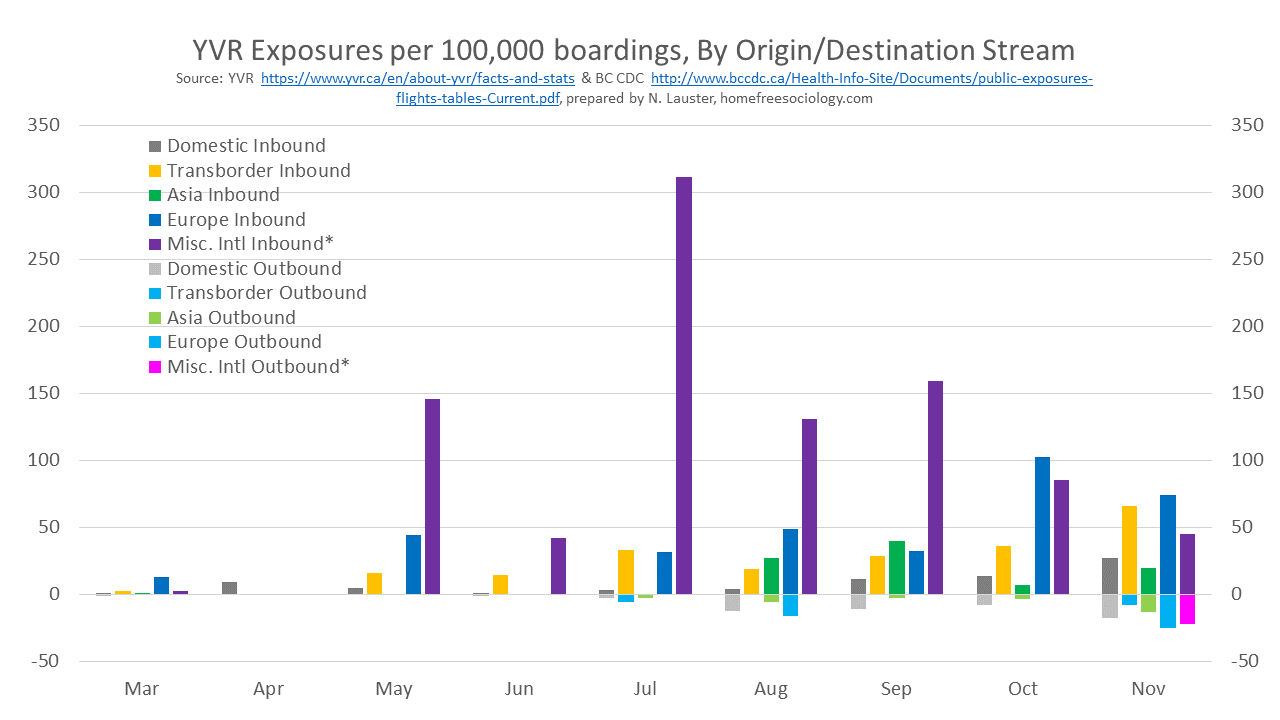Open the yvr.ca facts-and-stats link
1280x720 pixels.
tap(417, 78)
